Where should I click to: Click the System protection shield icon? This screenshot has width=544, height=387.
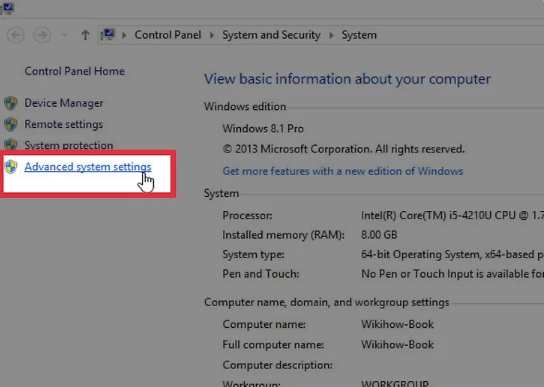coord(11,144)
